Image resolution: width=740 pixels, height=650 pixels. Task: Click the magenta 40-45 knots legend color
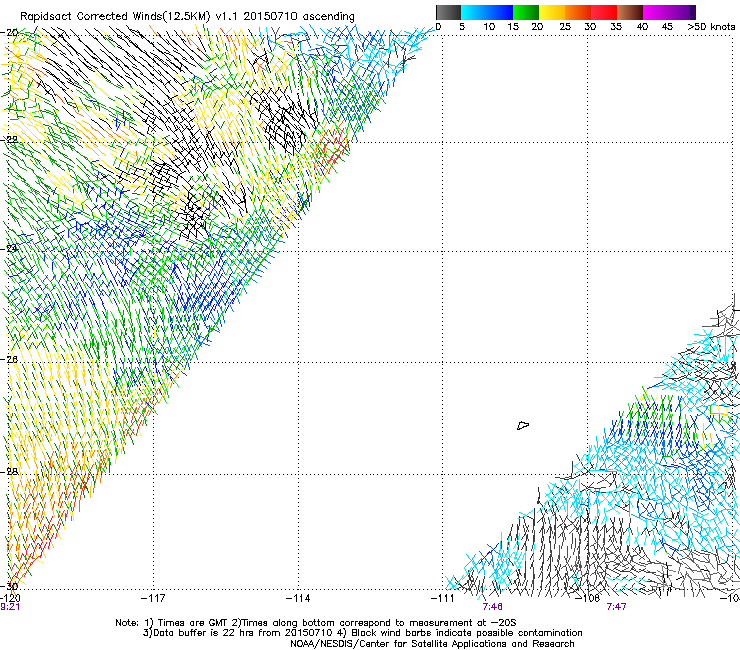point(656,12)
